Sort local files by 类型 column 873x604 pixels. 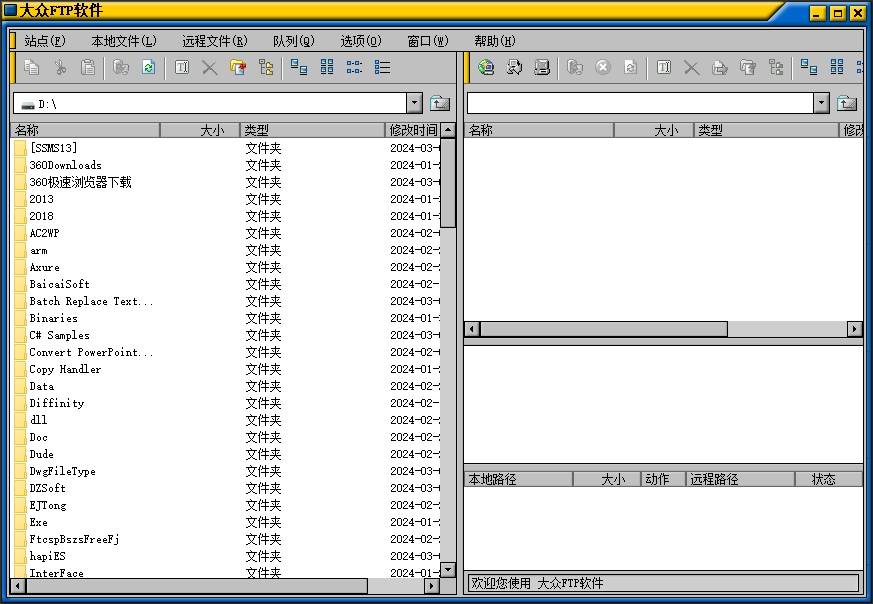point(312,130)
